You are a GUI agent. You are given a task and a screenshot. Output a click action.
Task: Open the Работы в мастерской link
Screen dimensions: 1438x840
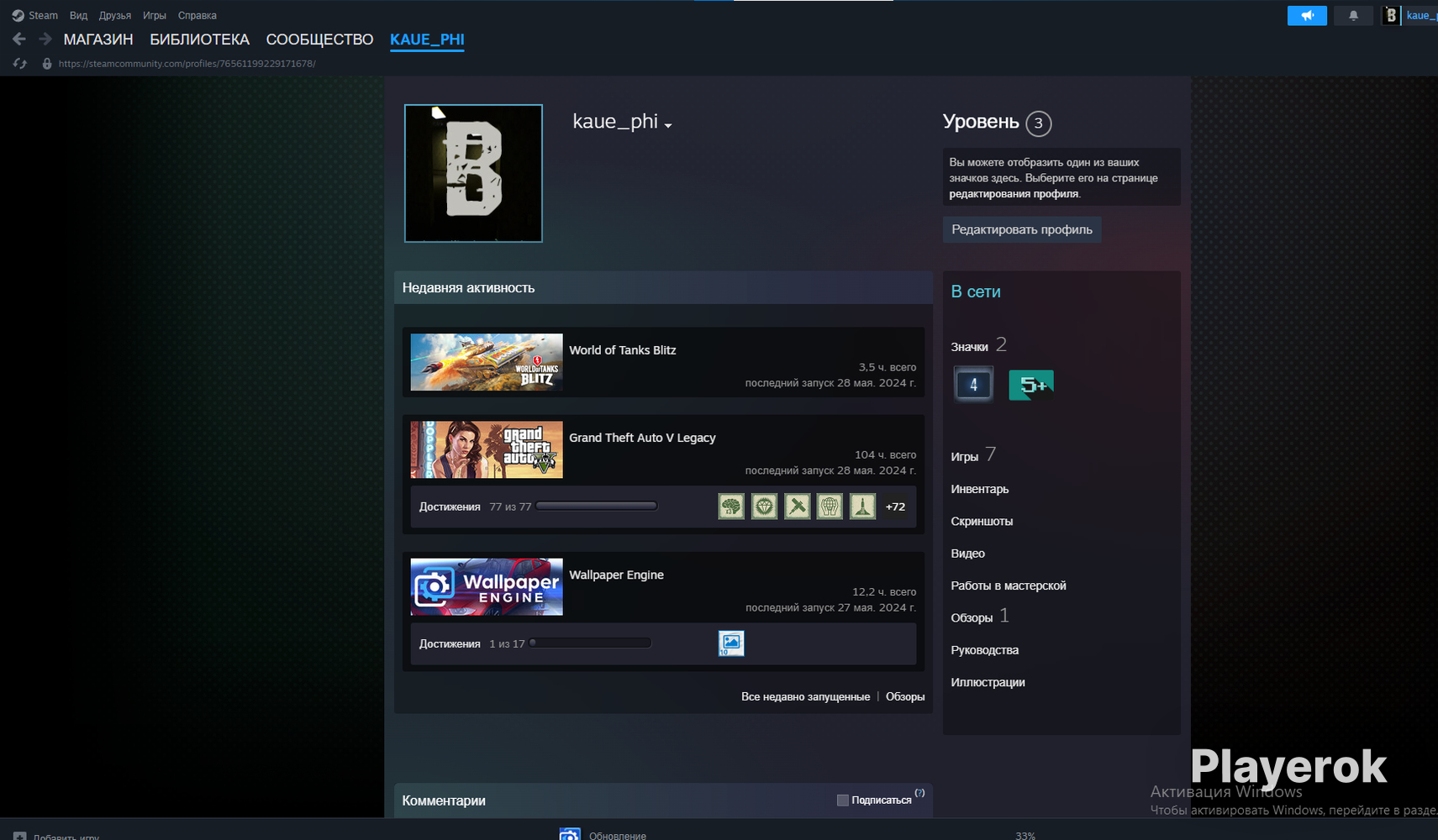pos(1009,585)
